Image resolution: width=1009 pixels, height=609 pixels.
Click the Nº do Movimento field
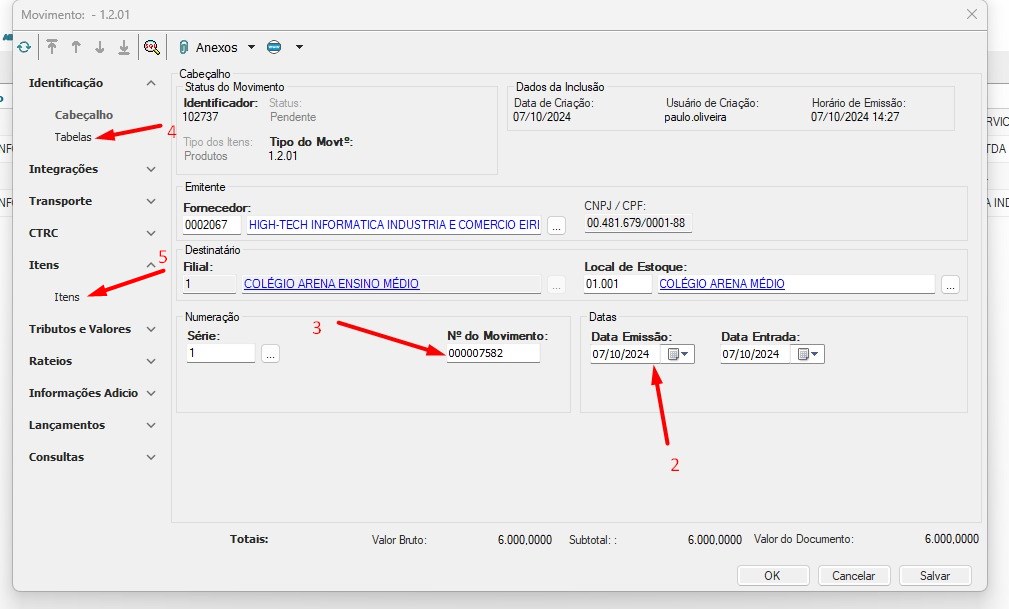click(x=493, y=354)
